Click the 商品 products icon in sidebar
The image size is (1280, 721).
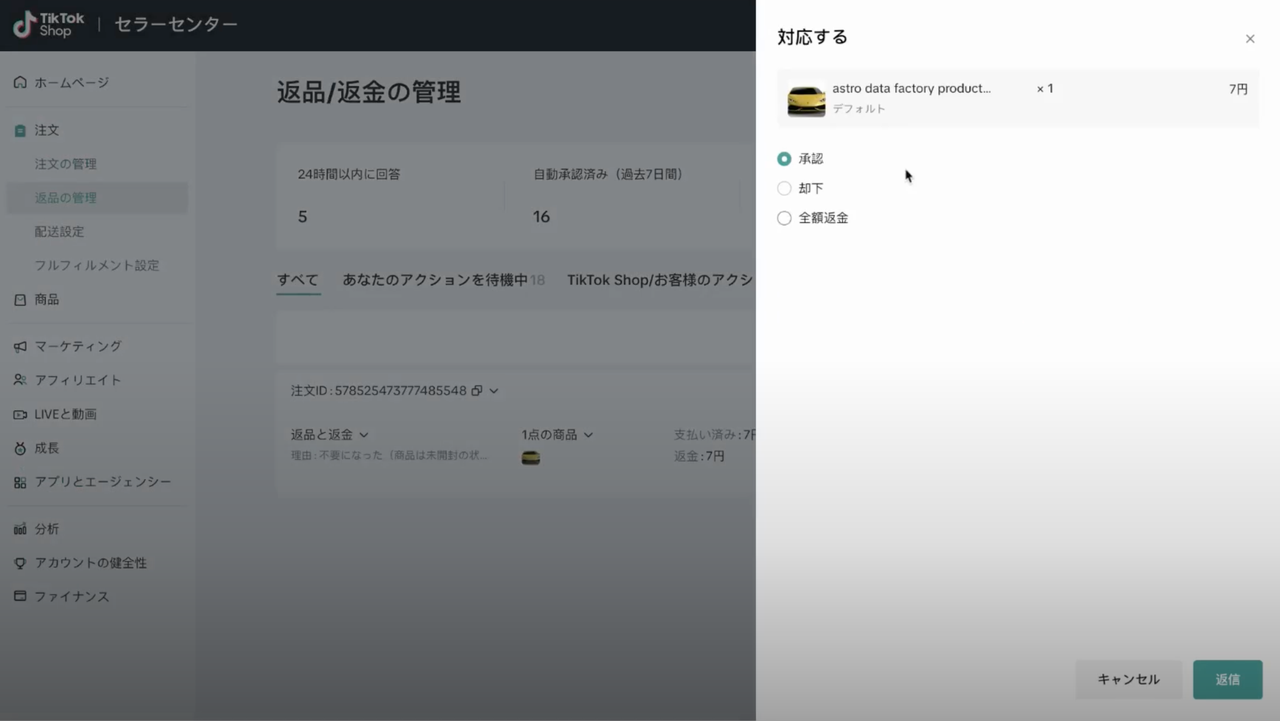click(x=21, y=299)
